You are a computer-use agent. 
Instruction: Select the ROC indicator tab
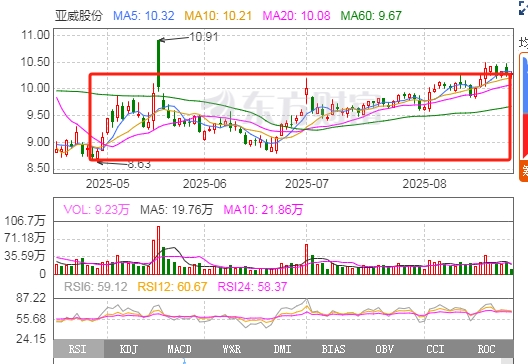tap(487, 349)
